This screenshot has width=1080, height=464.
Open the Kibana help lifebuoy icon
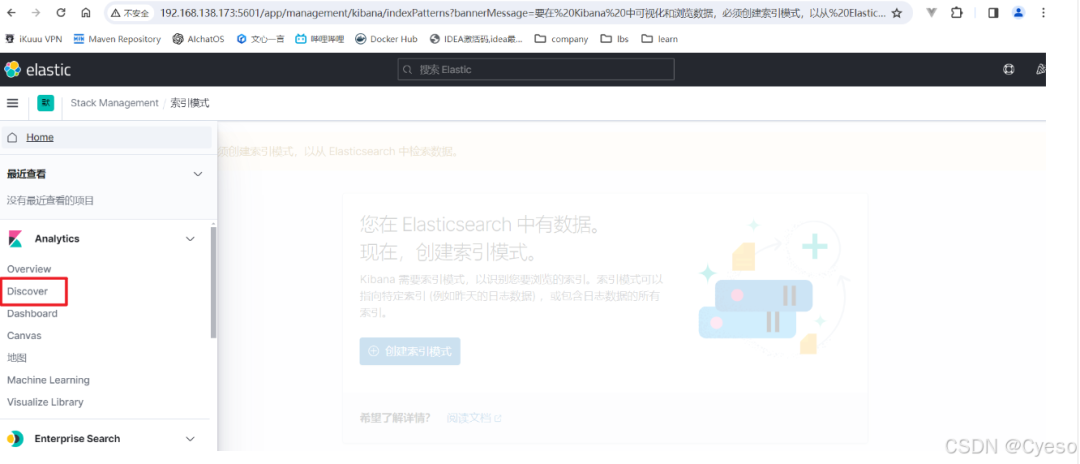click(x=1009, y=69)
